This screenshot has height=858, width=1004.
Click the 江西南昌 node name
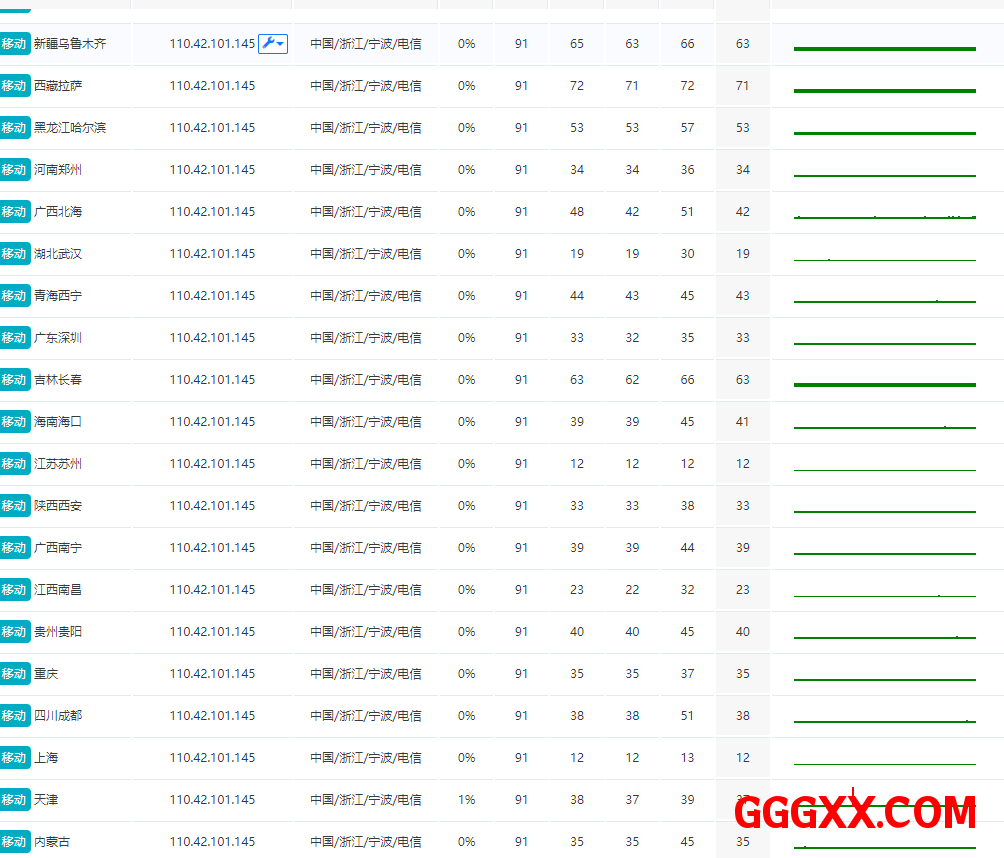tap(58, 590)
